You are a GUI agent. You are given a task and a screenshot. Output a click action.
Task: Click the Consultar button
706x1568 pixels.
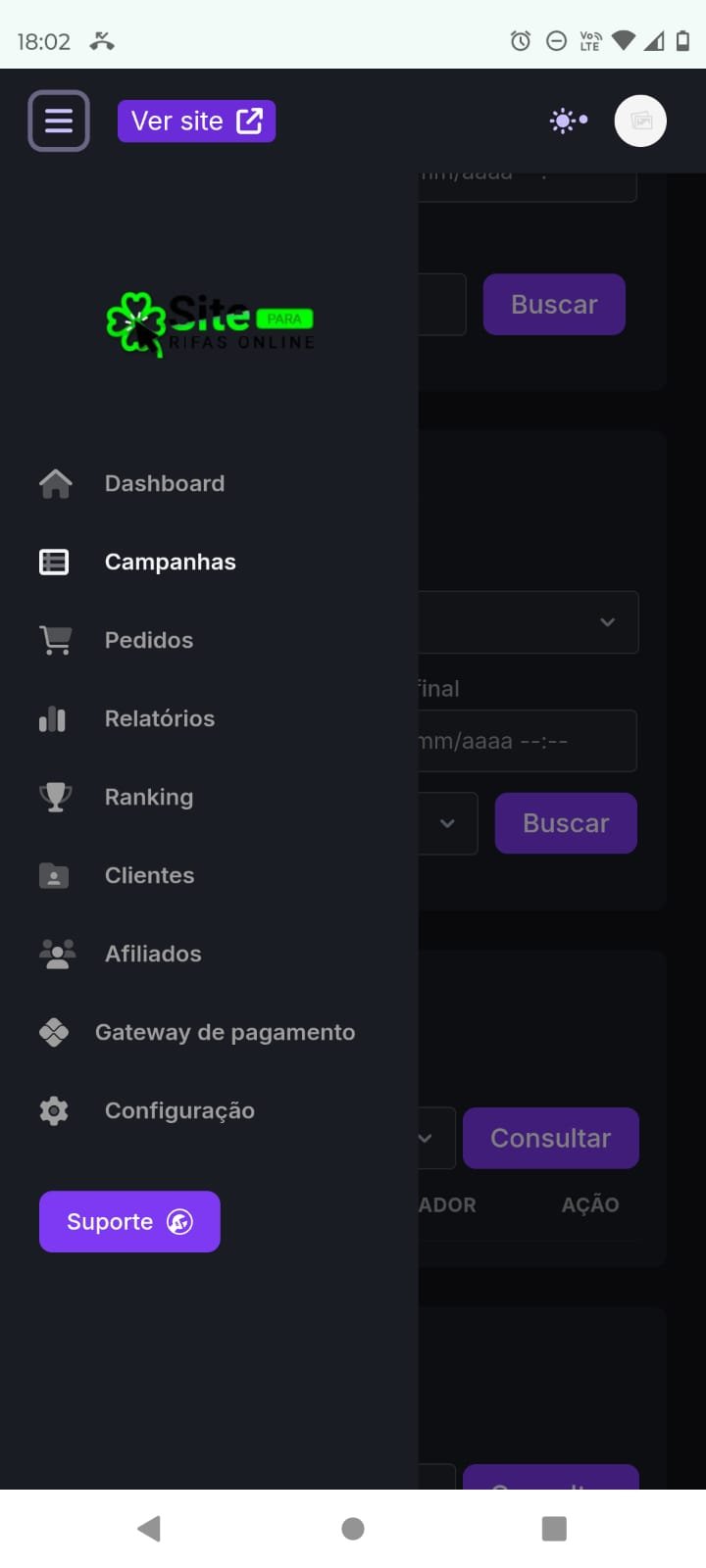tap(551, 1138)
